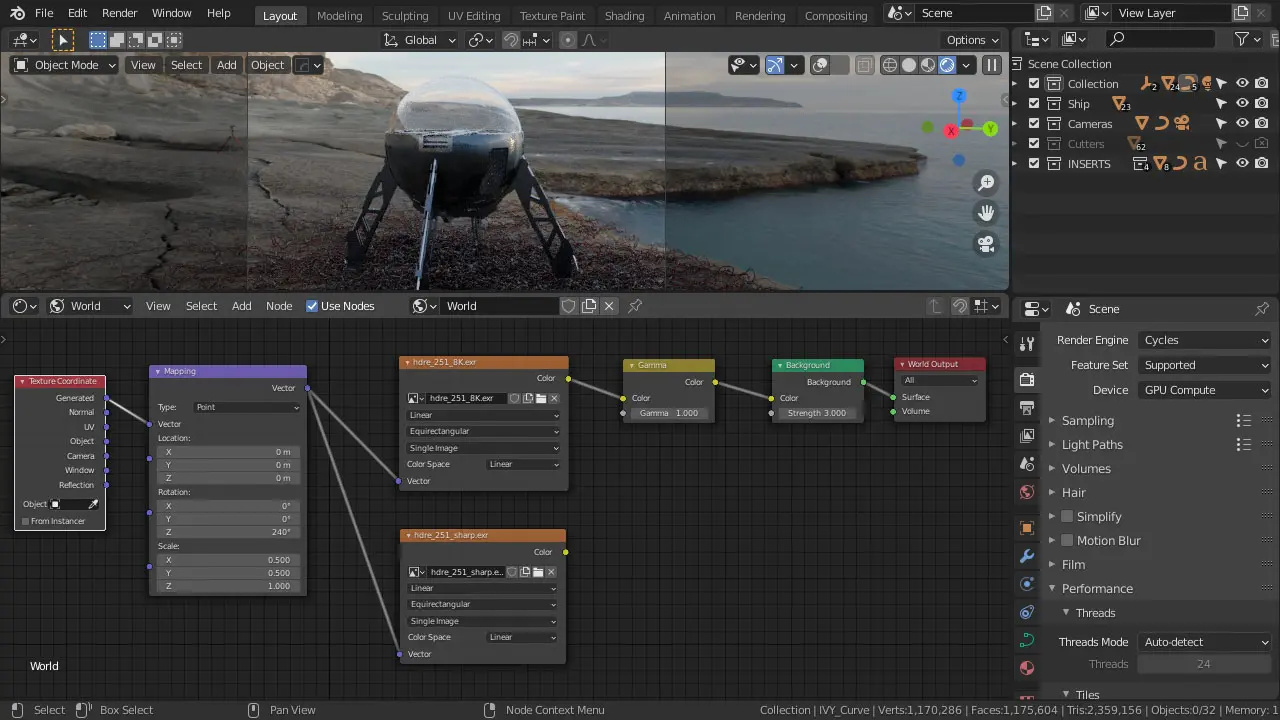Open the Object properties tab icon
Viewport: 1280px width, 720px height.
tap(1027, 528)
